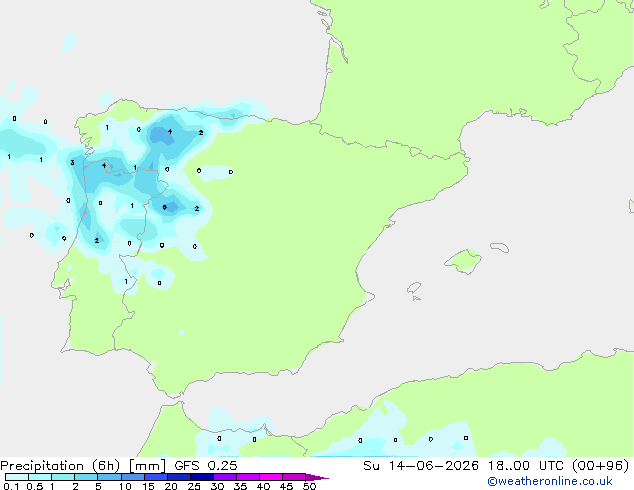Image resolution: width=634 pixels, height=490 pixels.
Task: Click the '0.1' legend scale value
Action: click(x=11, y=486)
